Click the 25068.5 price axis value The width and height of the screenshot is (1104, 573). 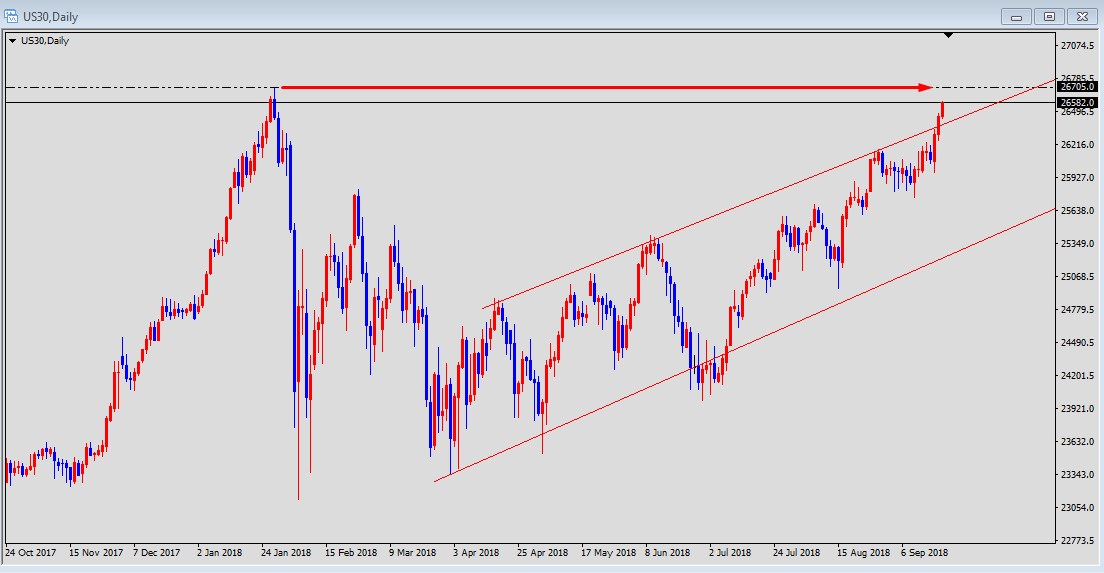(x=1077, y=277)
